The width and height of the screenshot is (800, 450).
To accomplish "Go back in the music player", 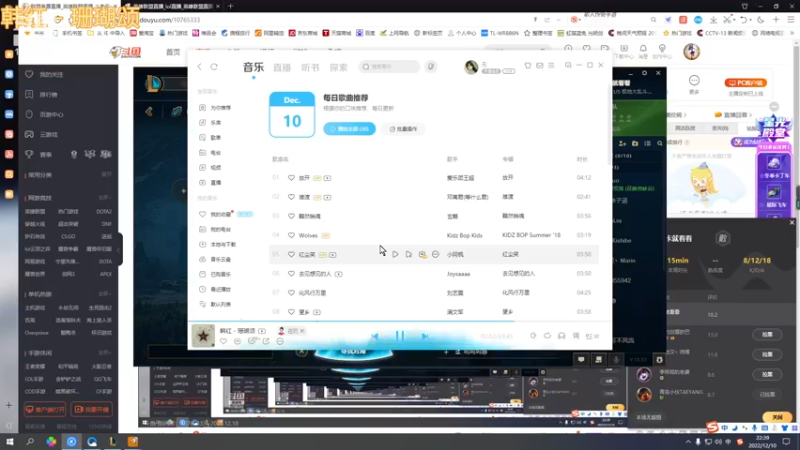I will pos(199,67).
